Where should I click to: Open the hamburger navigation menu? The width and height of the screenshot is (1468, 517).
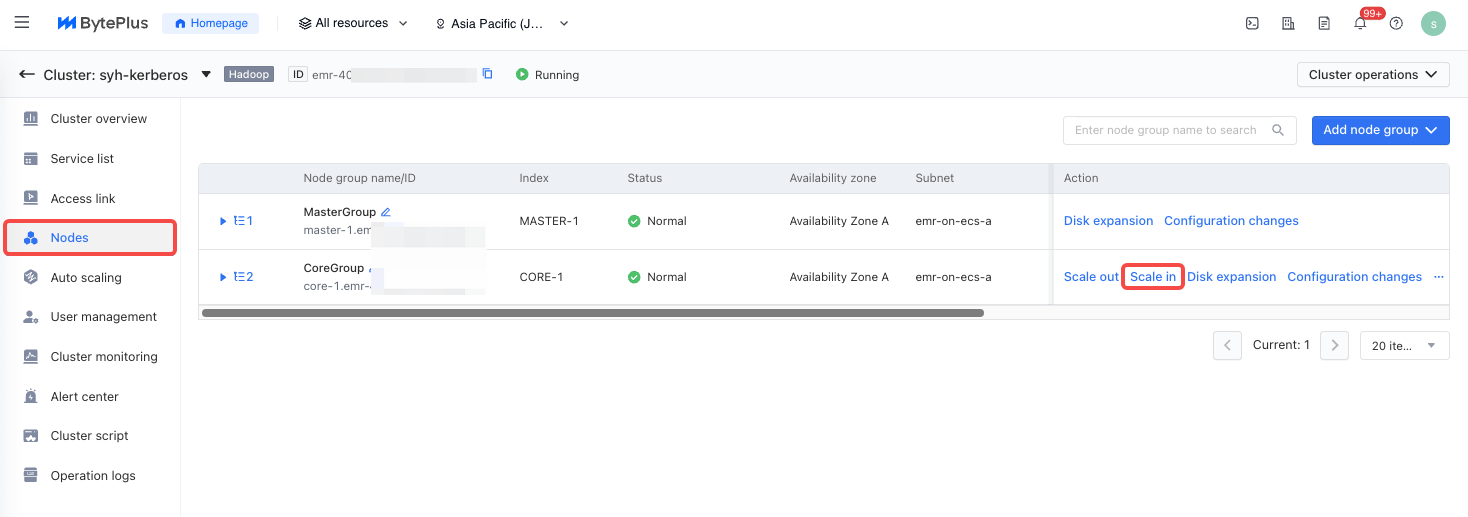(x=22, y=22)
